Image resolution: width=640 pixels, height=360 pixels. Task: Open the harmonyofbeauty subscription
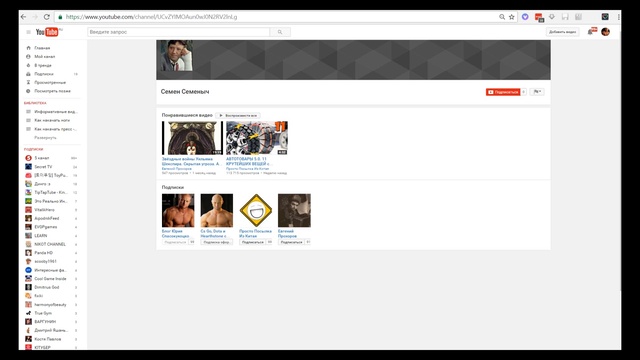pyautogui.click(x=50, y=304)
